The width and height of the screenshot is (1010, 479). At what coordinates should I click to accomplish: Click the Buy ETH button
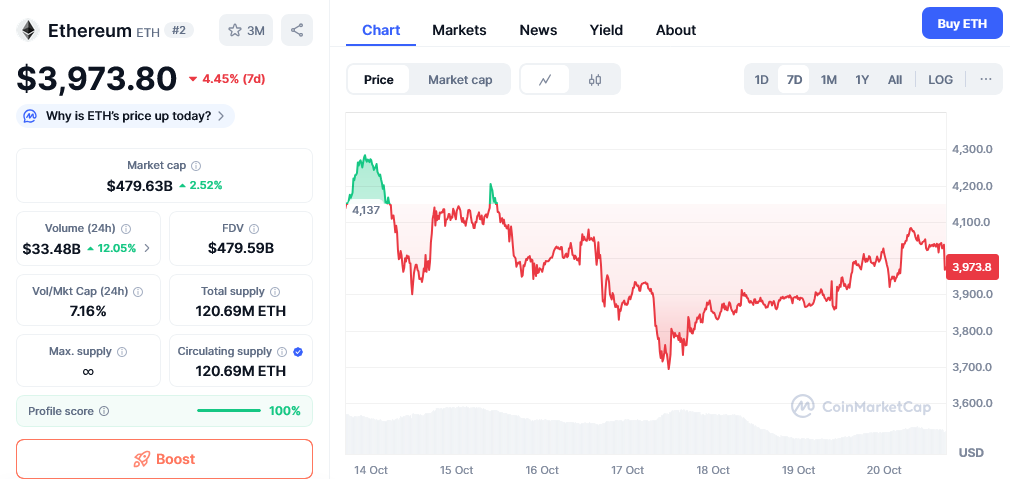961,23
